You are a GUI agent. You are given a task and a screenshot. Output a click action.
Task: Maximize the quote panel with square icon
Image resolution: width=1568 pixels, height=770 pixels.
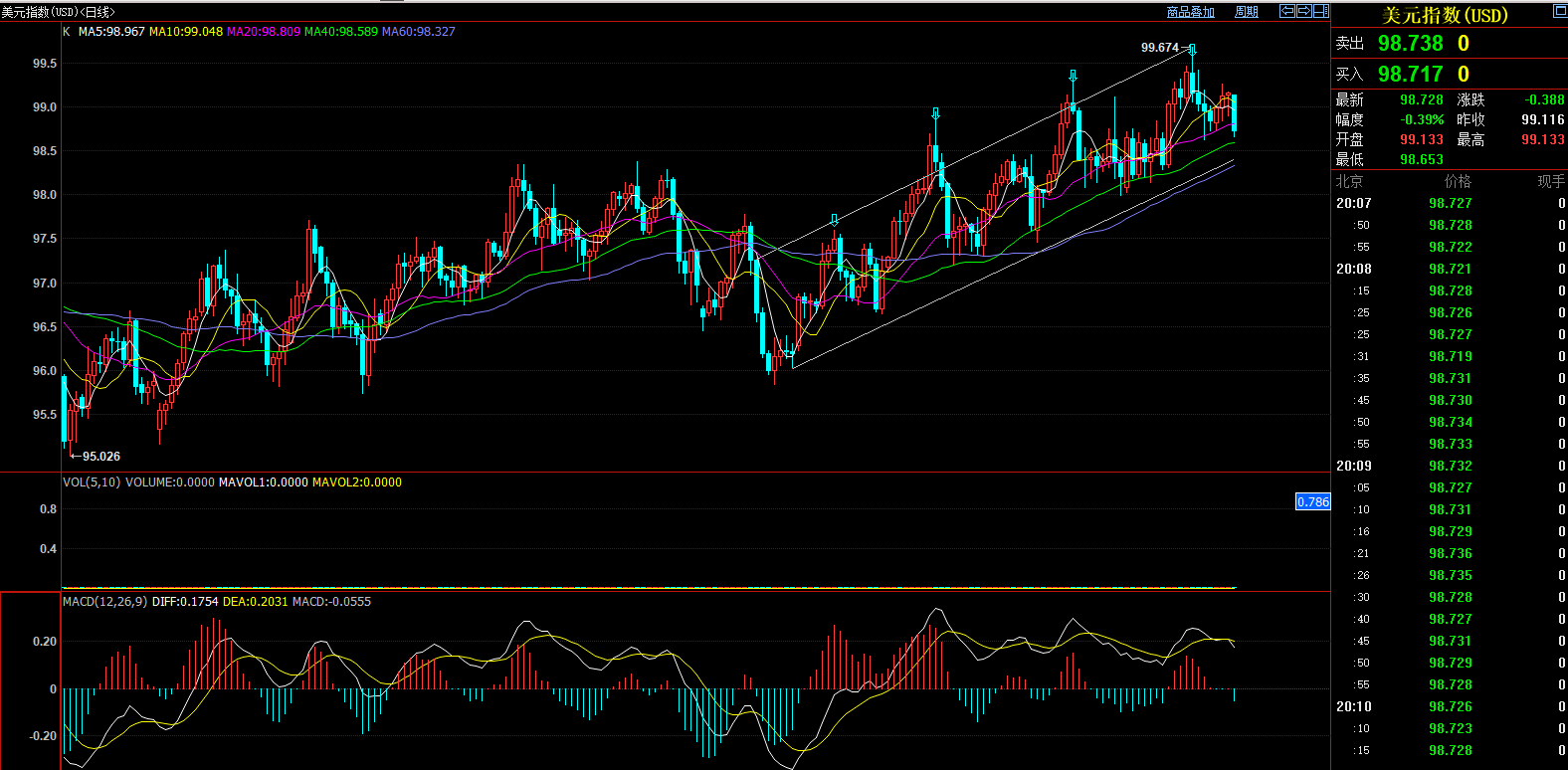point(1560,11)
